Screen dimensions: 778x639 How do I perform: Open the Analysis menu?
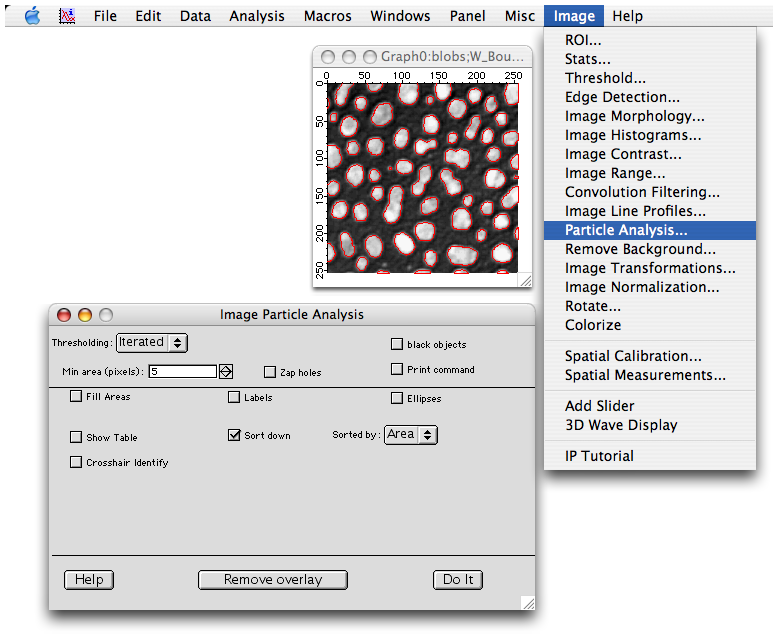pyautogui.click(x=256, y=16)
